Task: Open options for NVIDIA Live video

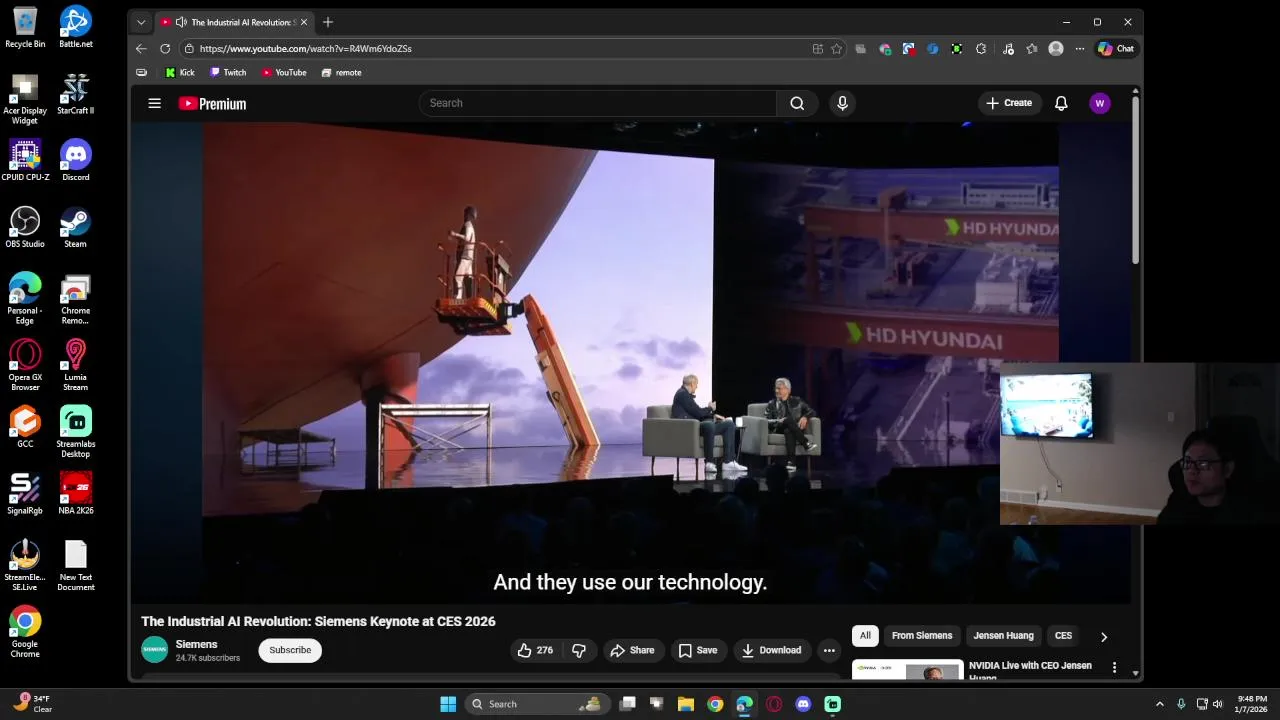Action: click(x=1115, y=666)
